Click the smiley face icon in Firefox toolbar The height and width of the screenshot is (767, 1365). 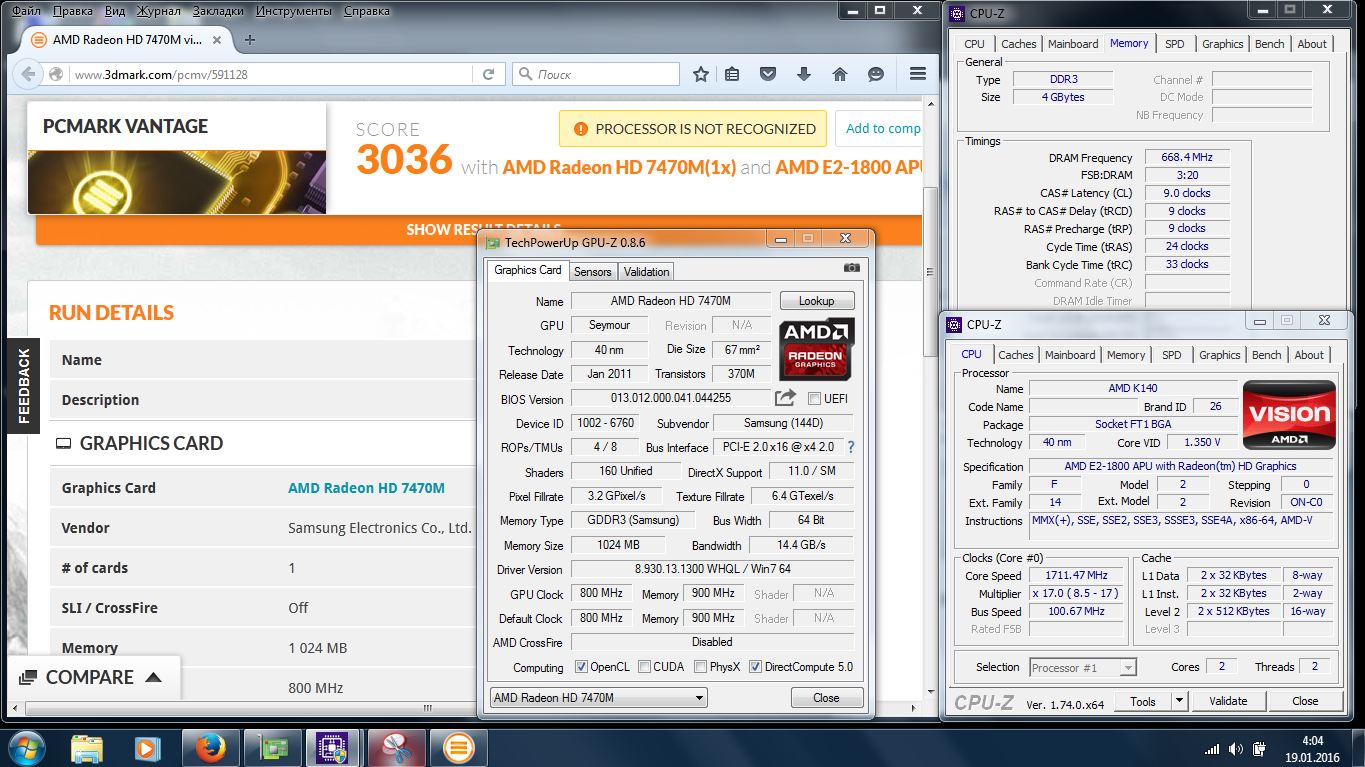[876, 74]
